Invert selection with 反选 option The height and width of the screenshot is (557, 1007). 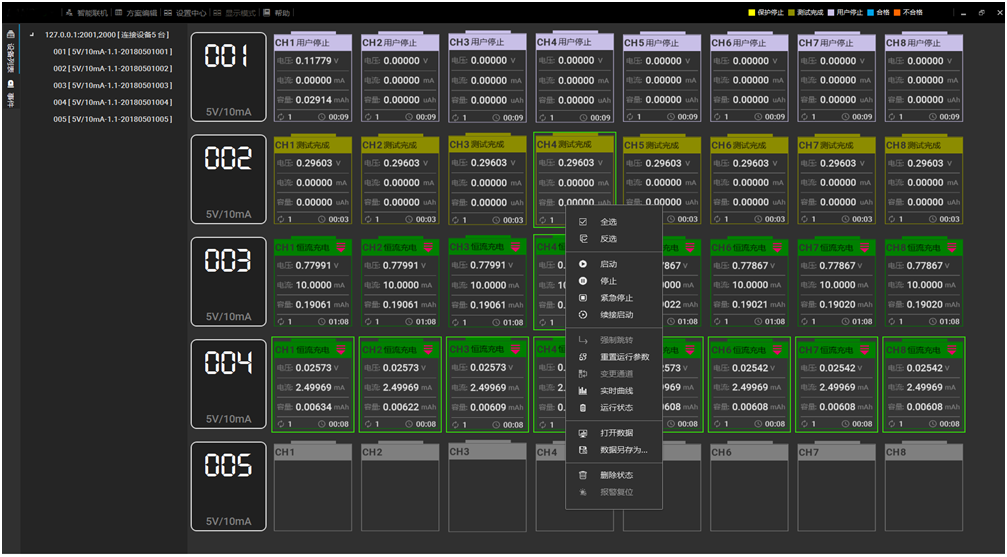pyautogui.click(x=608, y=239)
